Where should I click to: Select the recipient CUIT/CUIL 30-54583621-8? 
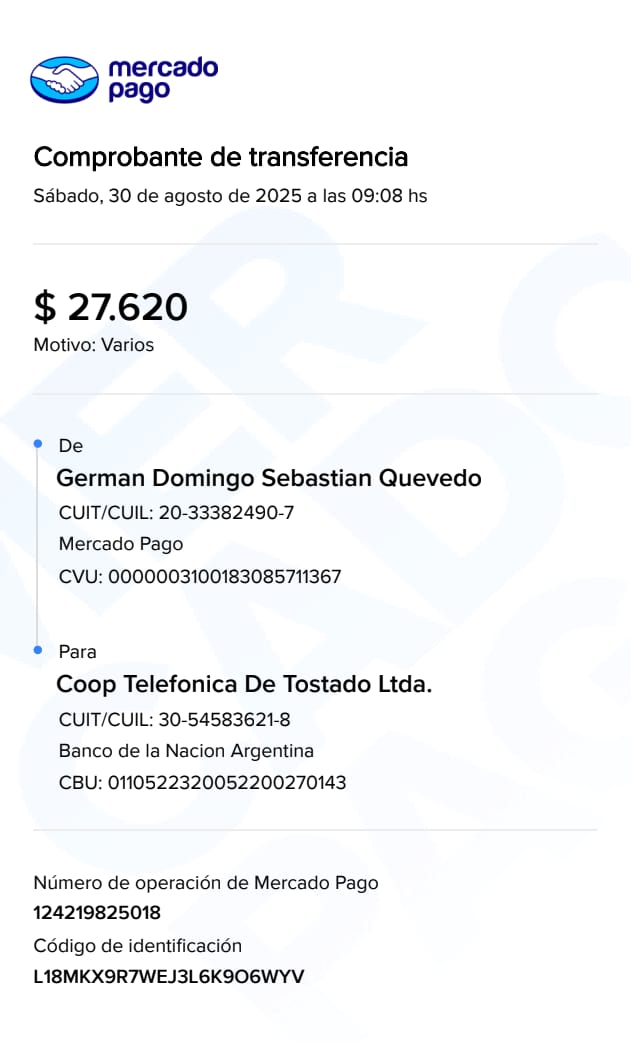[175, 720]
